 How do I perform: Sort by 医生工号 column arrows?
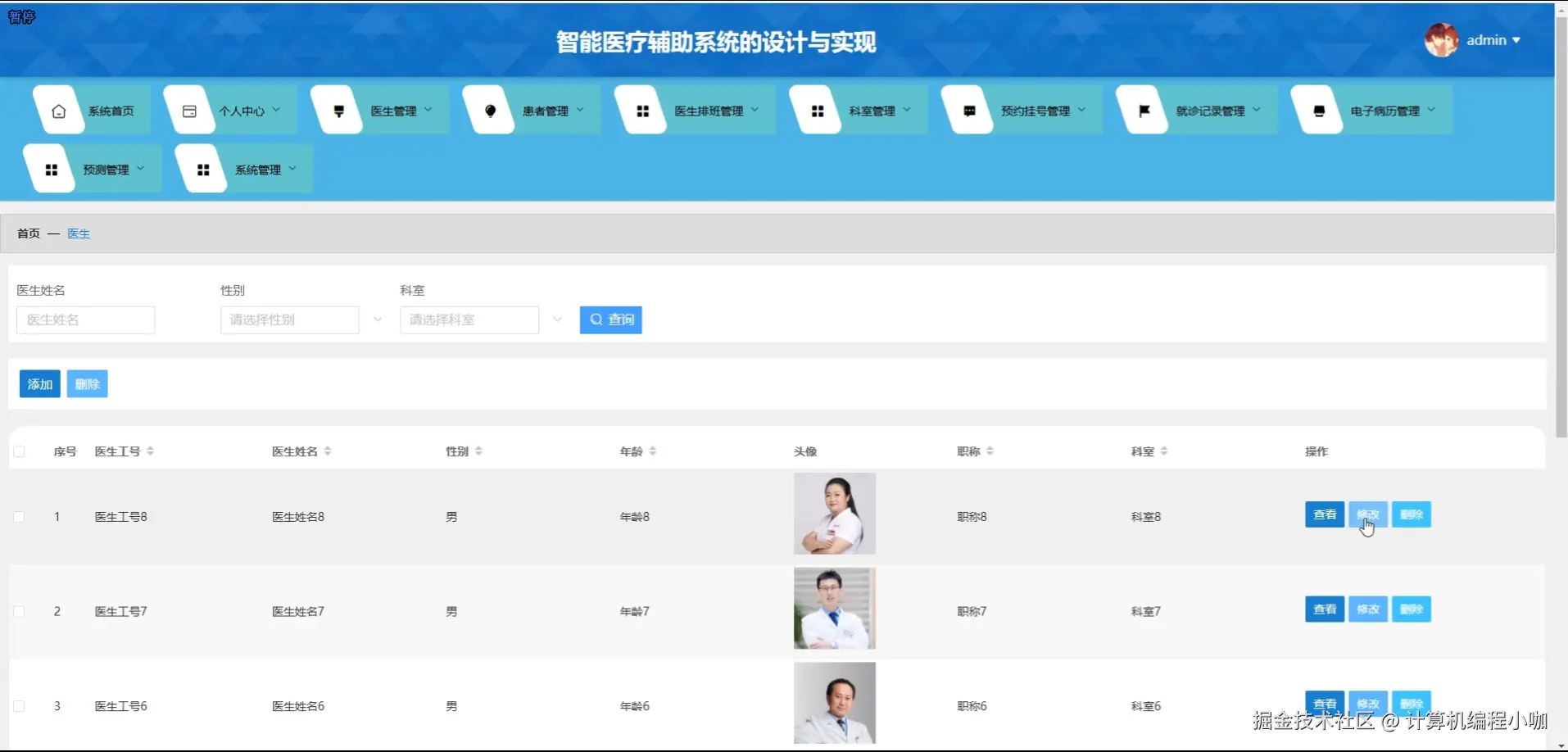[150, 451]
